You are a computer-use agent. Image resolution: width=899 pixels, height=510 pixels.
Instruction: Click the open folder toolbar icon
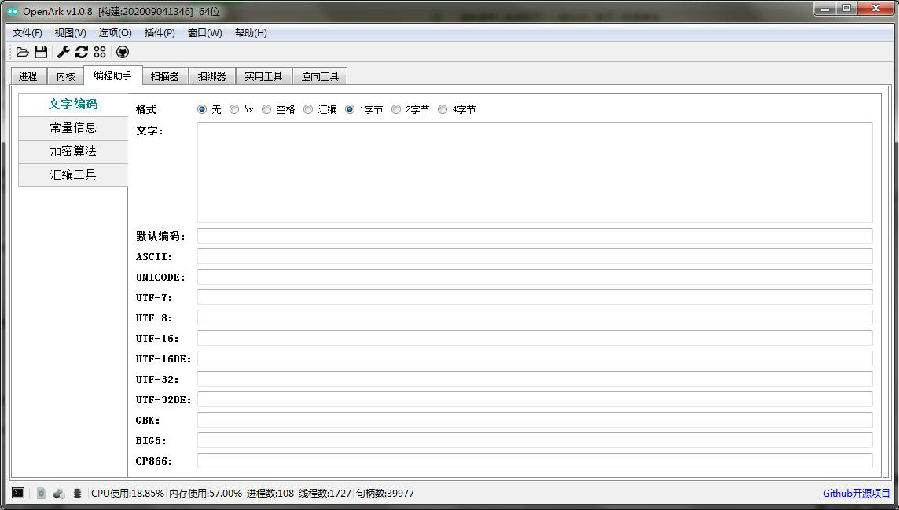click(x=22, y=52)
